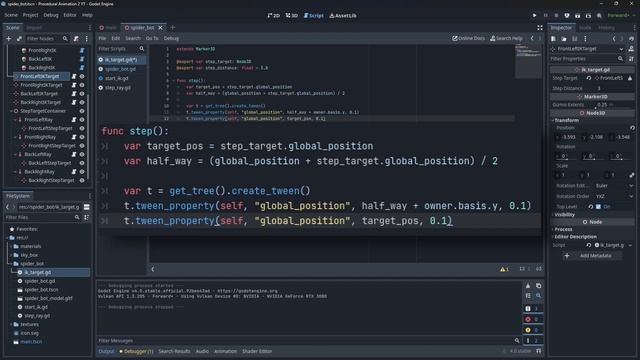Reset Step Target property revert icon
The height and width of the screenshot is (360, 640).
click(x=589, y=78)
